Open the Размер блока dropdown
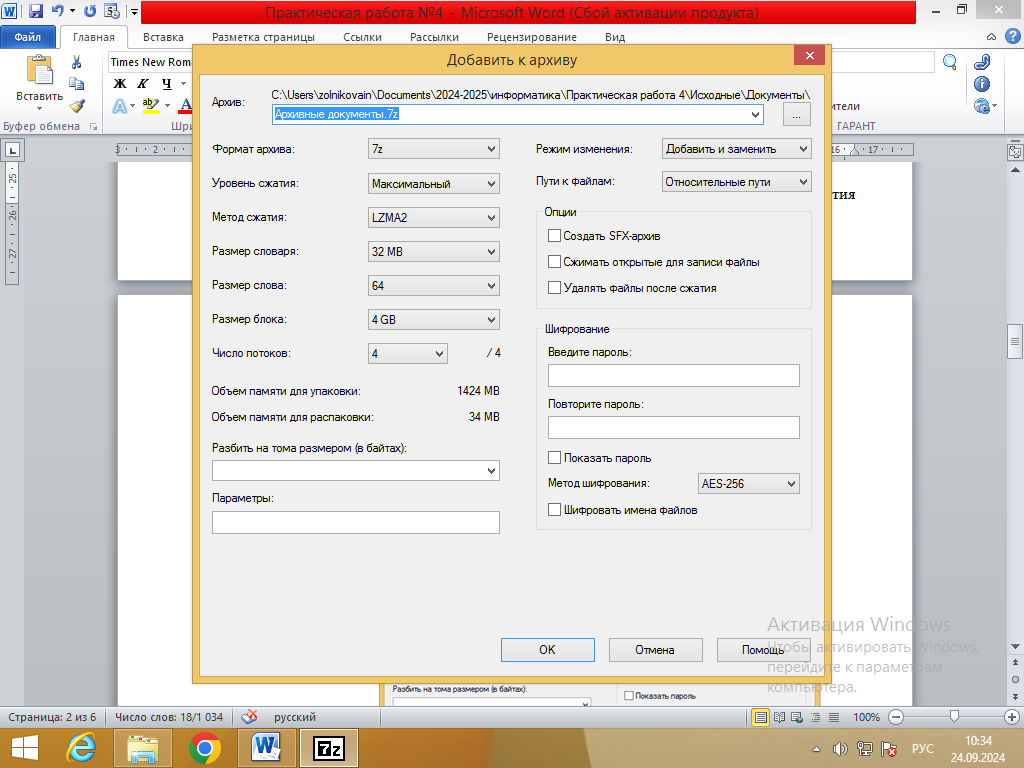This screenshot has height=768, width=1024. coord(434,319)
